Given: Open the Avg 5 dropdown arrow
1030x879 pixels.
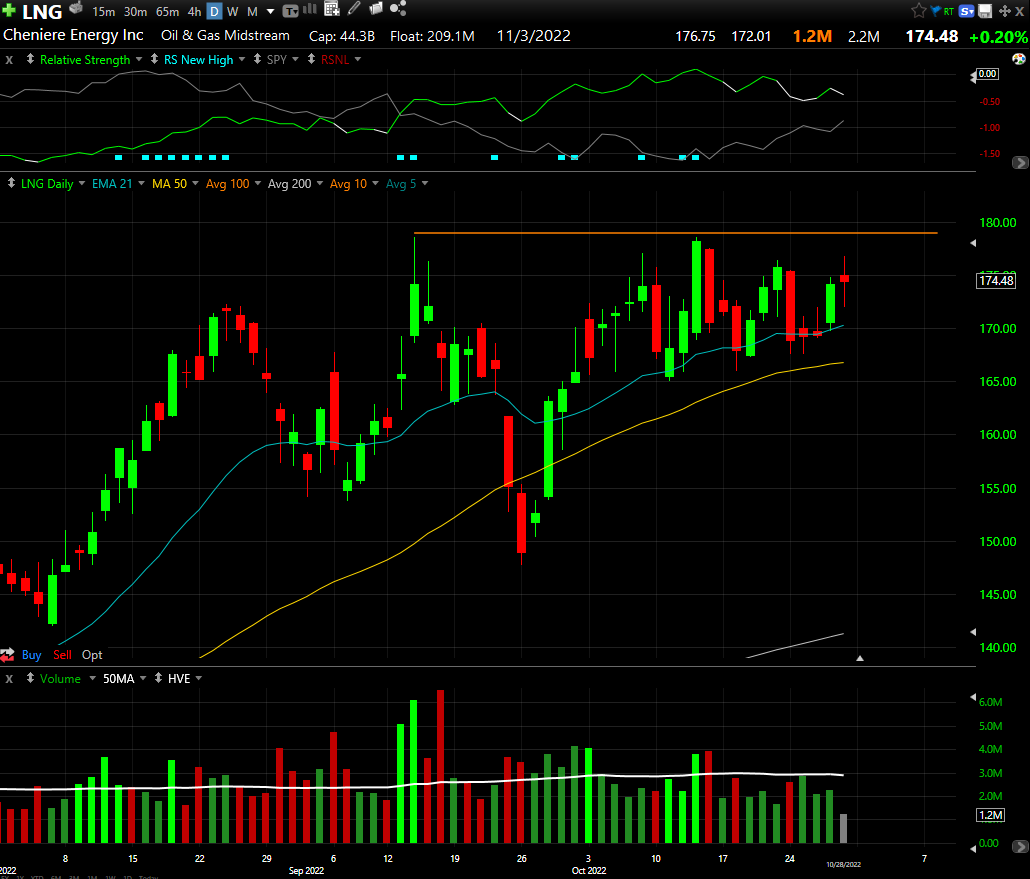Looking at the screenshot, I should tap(425, 183).
